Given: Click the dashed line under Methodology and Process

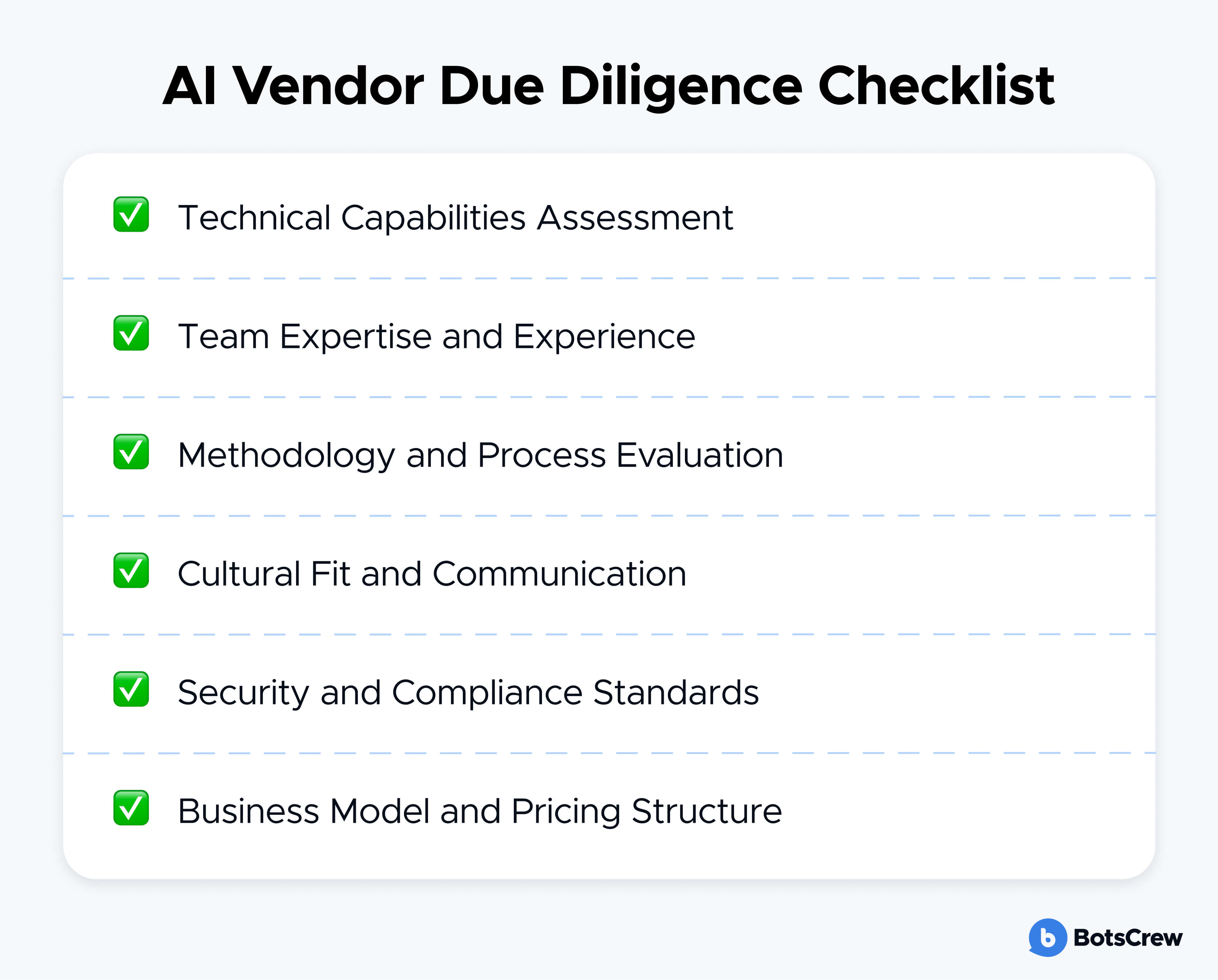Looking at the screenshot, I should [609, 516].
